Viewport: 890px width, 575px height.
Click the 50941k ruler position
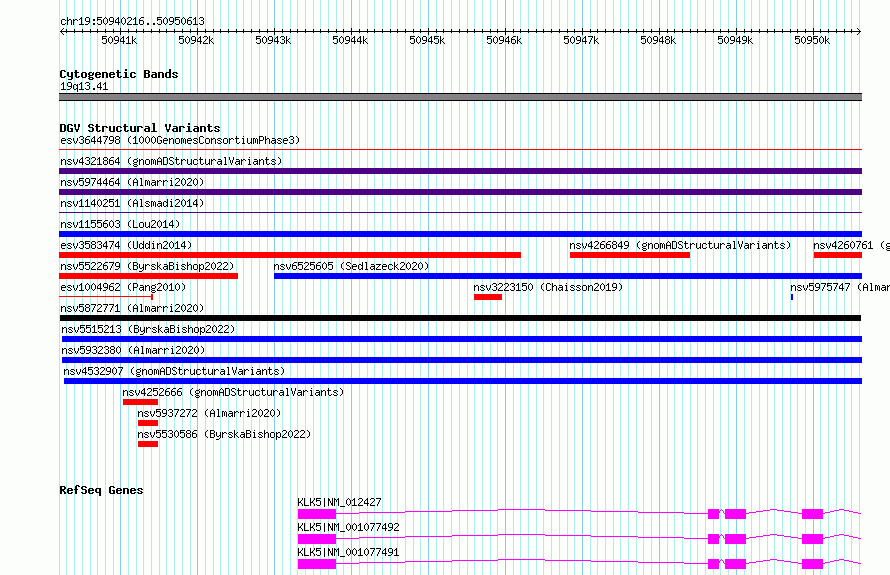[x=119, y=40]
